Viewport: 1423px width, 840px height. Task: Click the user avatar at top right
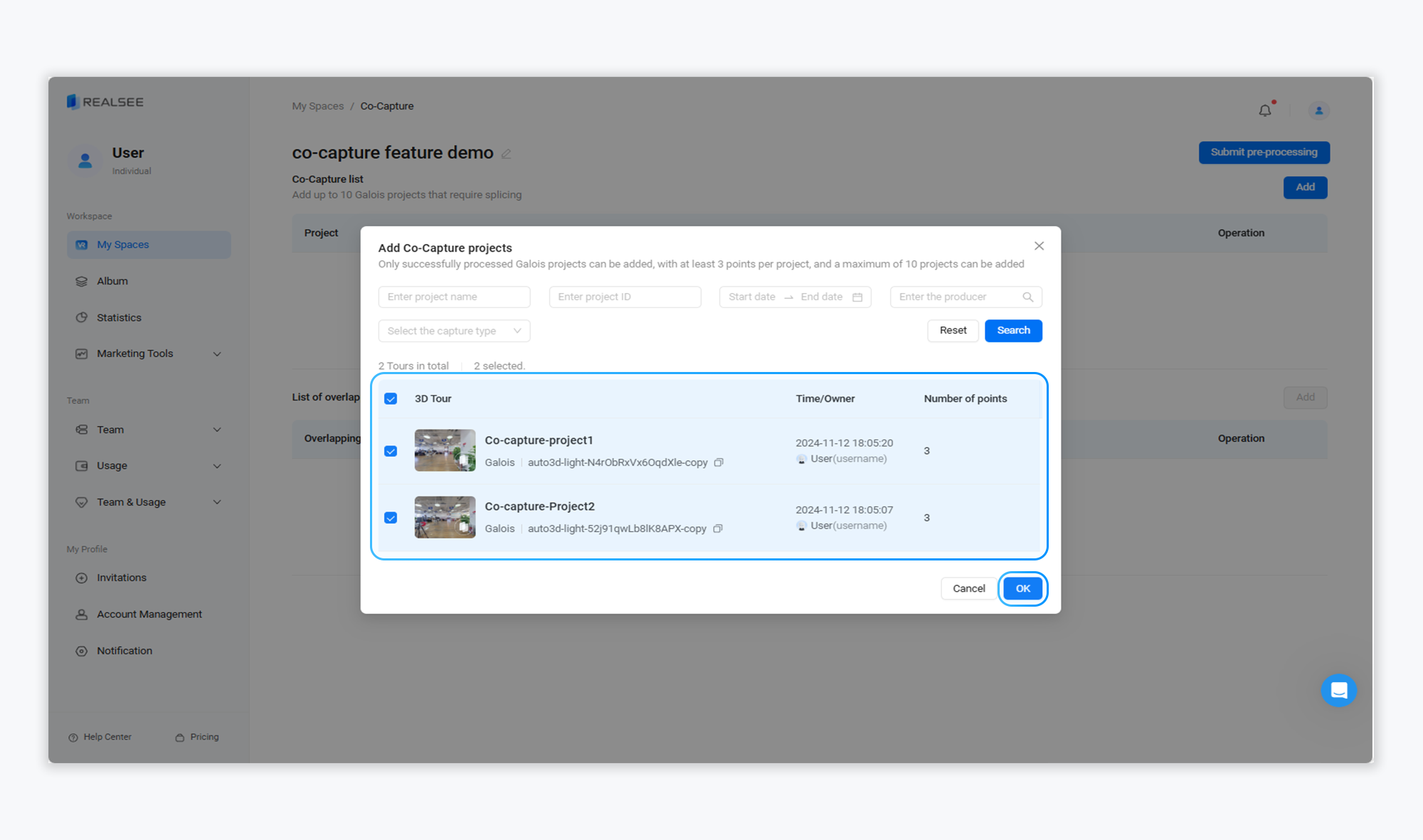1318,111
